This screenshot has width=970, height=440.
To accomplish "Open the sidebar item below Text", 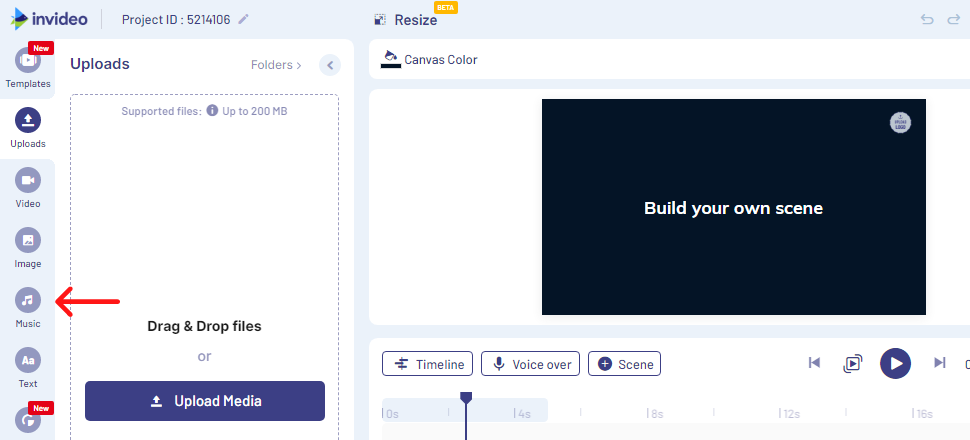I will 28,421.
